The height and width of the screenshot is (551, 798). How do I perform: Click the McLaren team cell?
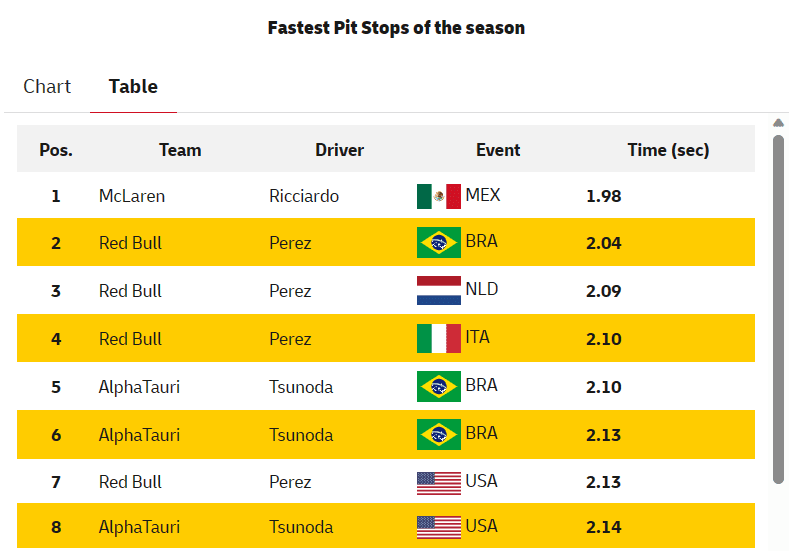click(x=132, y=196)
